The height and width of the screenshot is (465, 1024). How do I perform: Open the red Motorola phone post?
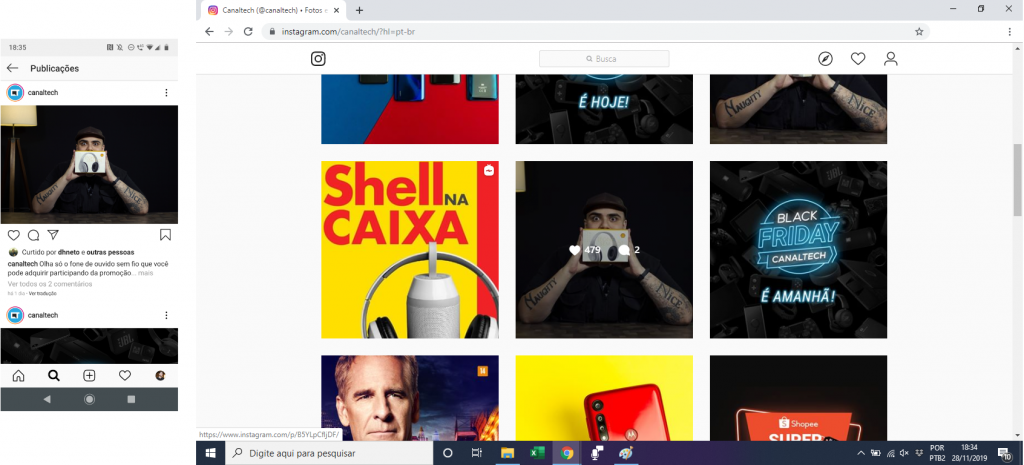pos(604,398)
